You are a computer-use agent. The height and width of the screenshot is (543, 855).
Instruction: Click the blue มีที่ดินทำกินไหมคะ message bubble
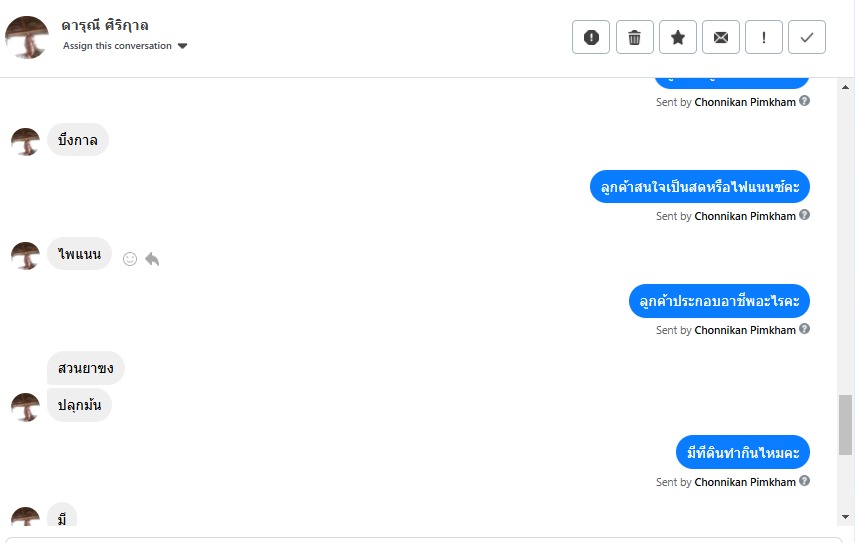click(743, 453)
